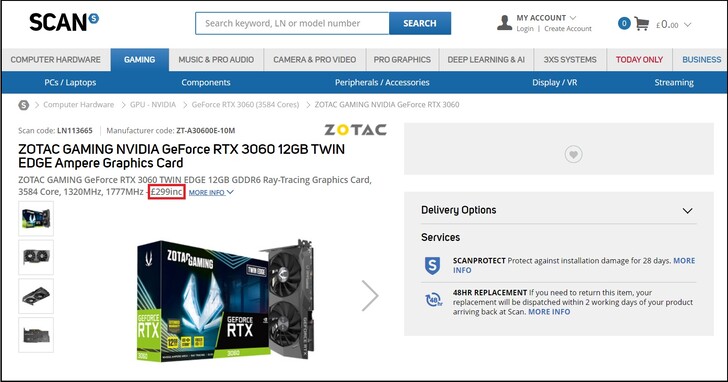Select the card front view thumbnail
728x382 pixels.
(36, 258)
